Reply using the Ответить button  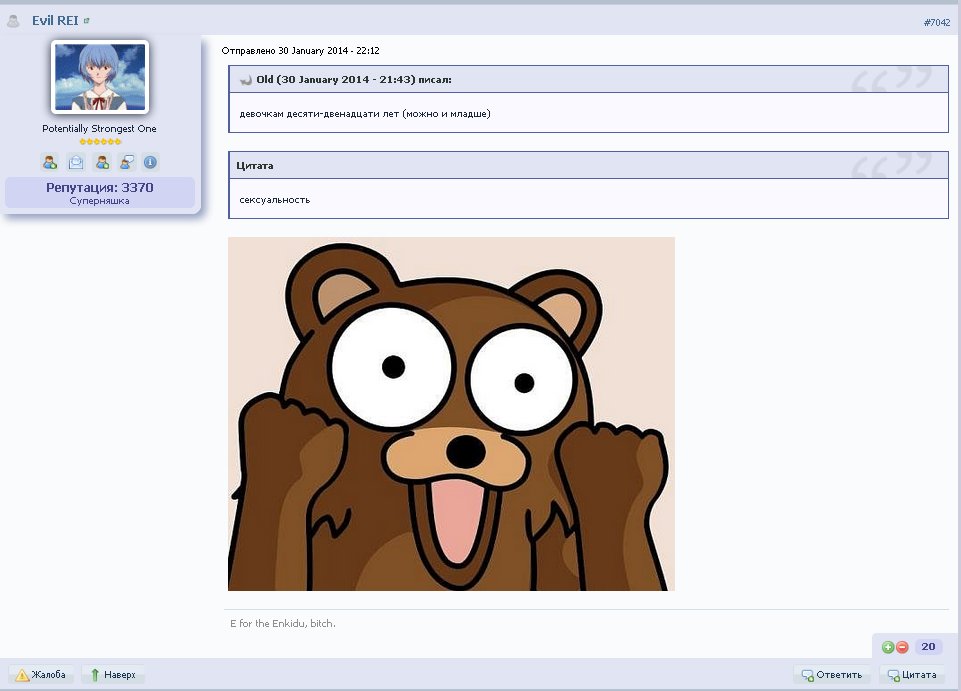(x=832, y=675)
